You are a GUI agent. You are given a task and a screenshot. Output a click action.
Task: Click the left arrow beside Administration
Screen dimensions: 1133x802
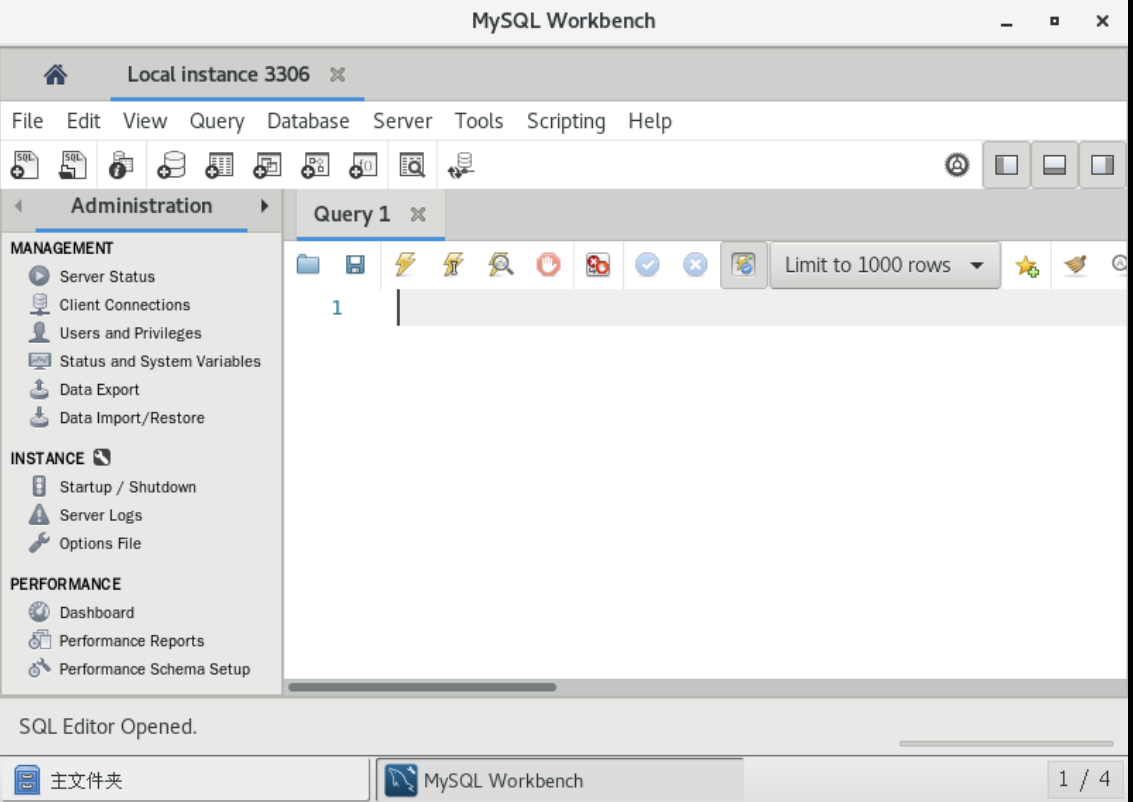click(18, 206)
